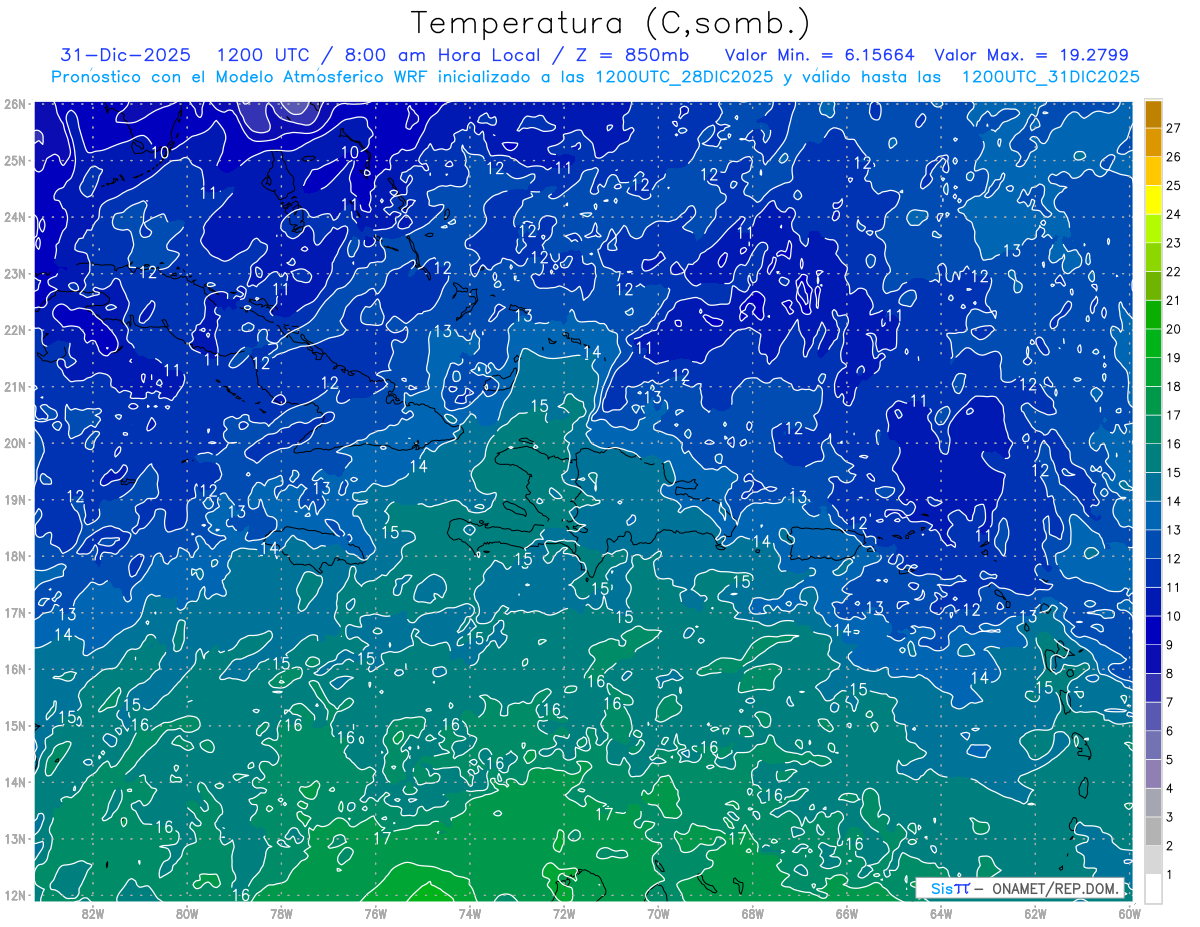Click the "74W" longitude axis label

pos(470,913)
